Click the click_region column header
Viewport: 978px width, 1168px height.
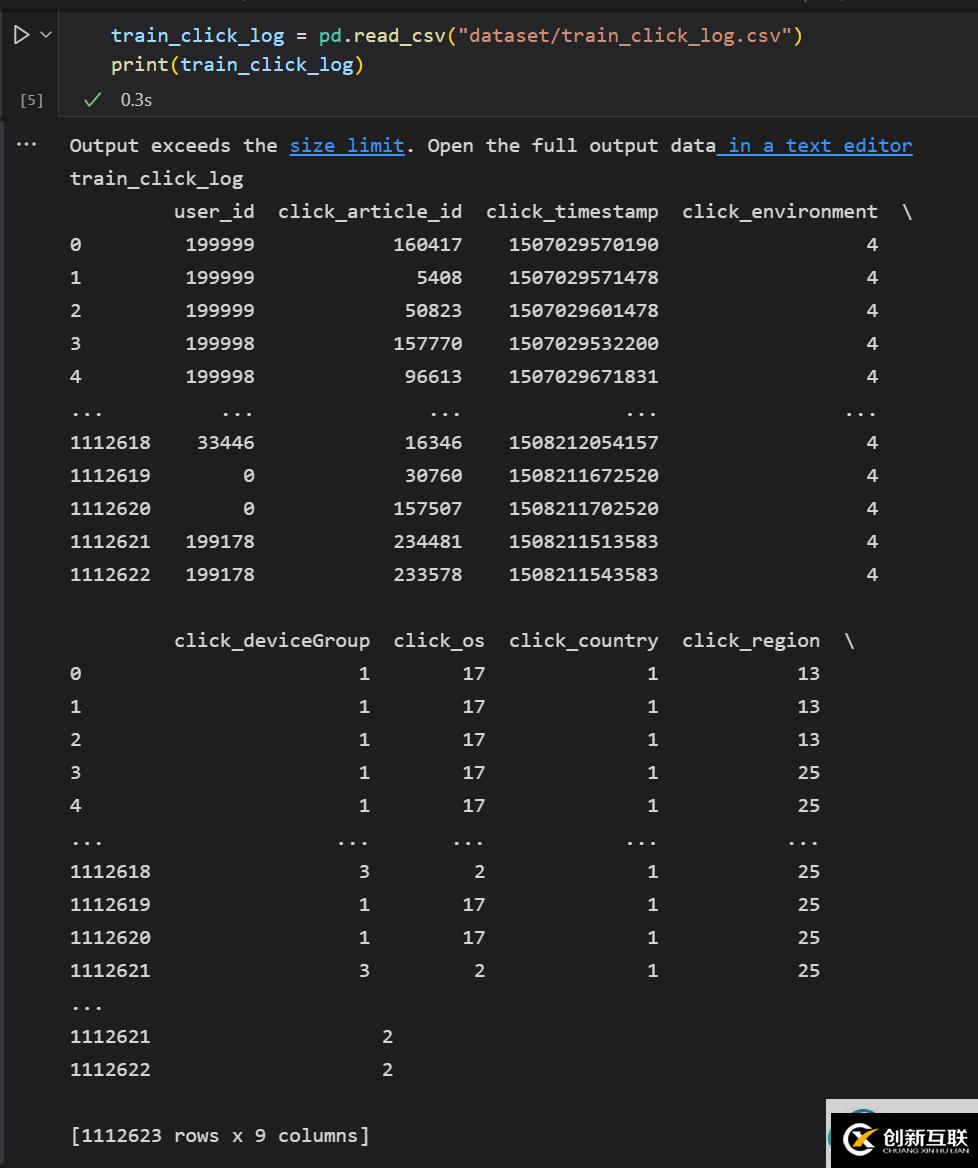click(751, 641)
